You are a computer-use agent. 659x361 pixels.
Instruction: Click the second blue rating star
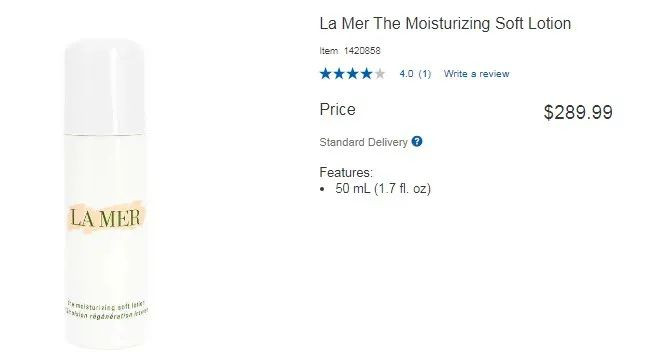339,74
